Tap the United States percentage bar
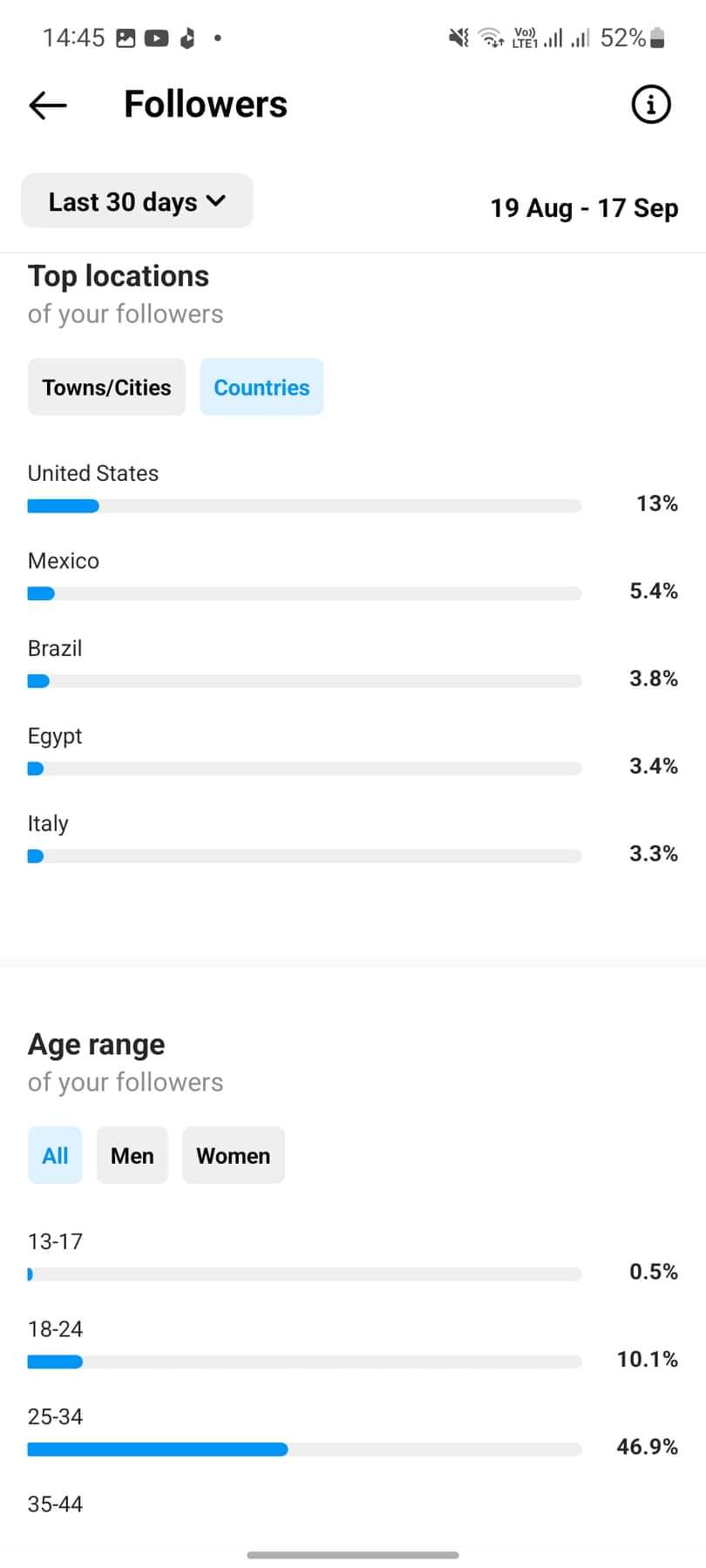 304,506
